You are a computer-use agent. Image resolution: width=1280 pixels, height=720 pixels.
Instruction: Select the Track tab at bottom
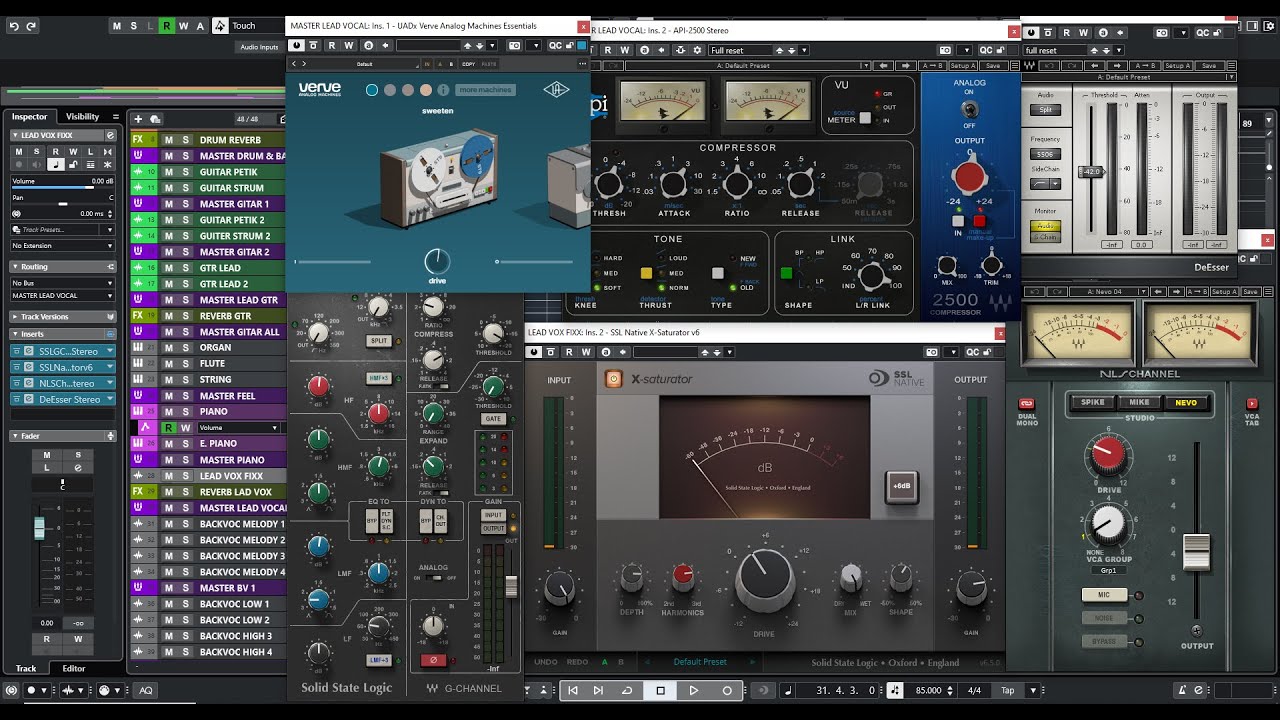pyautogui.click(x=26, y=668)
